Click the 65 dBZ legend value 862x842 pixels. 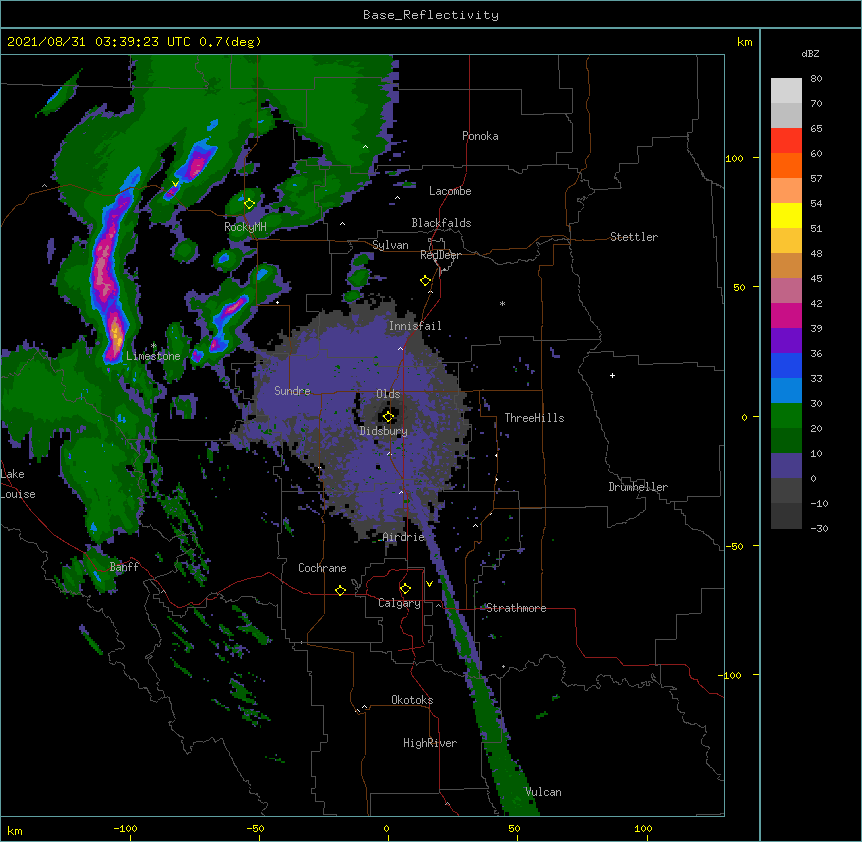click(816, 129)
